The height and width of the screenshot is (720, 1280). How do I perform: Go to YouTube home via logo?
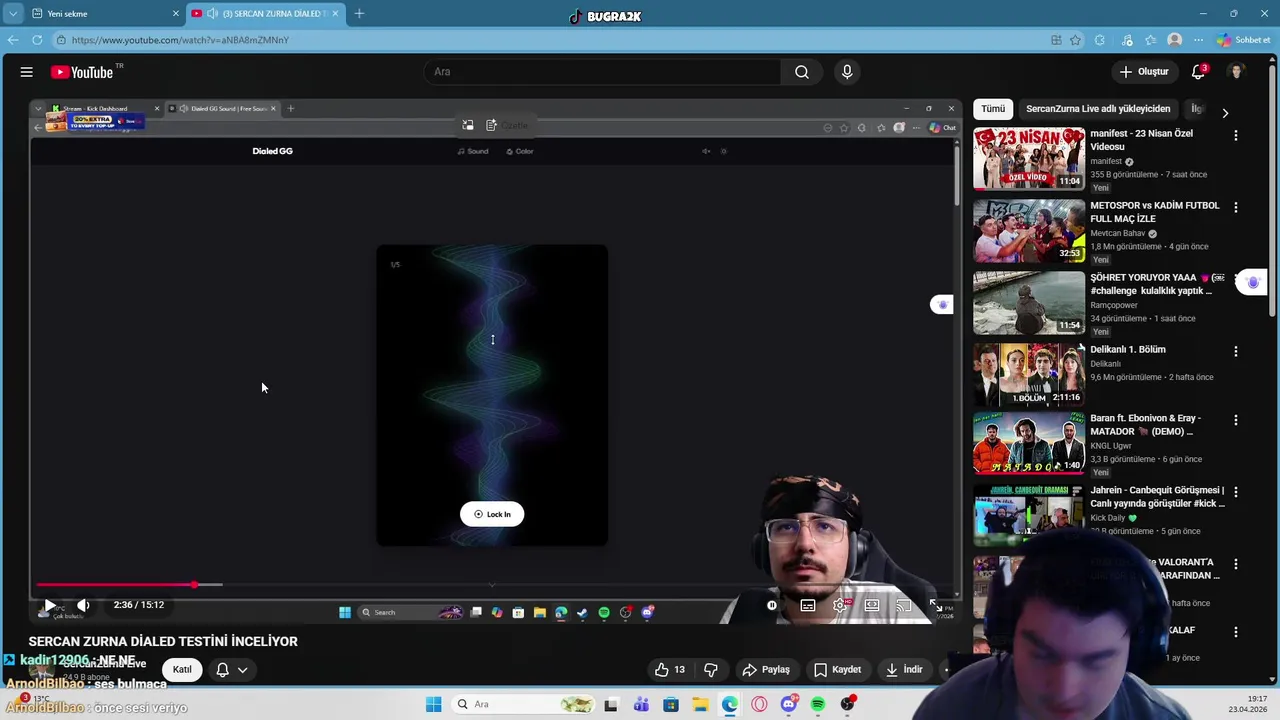[x=82, y=72]
